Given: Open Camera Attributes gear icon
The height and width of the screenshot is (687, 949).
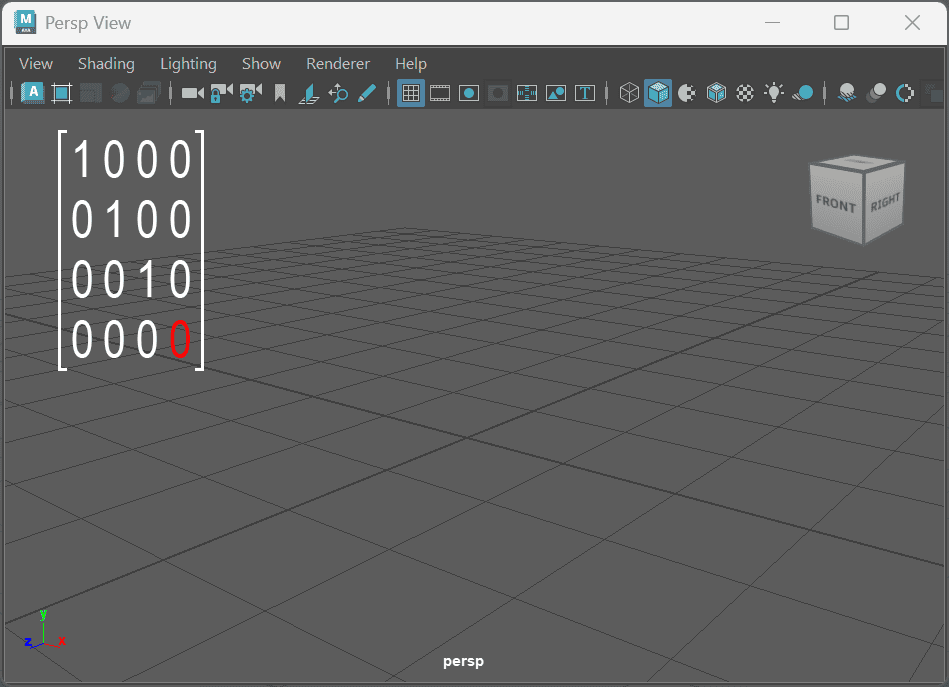Looking at the screenshot, I should (x=250, y=93).
